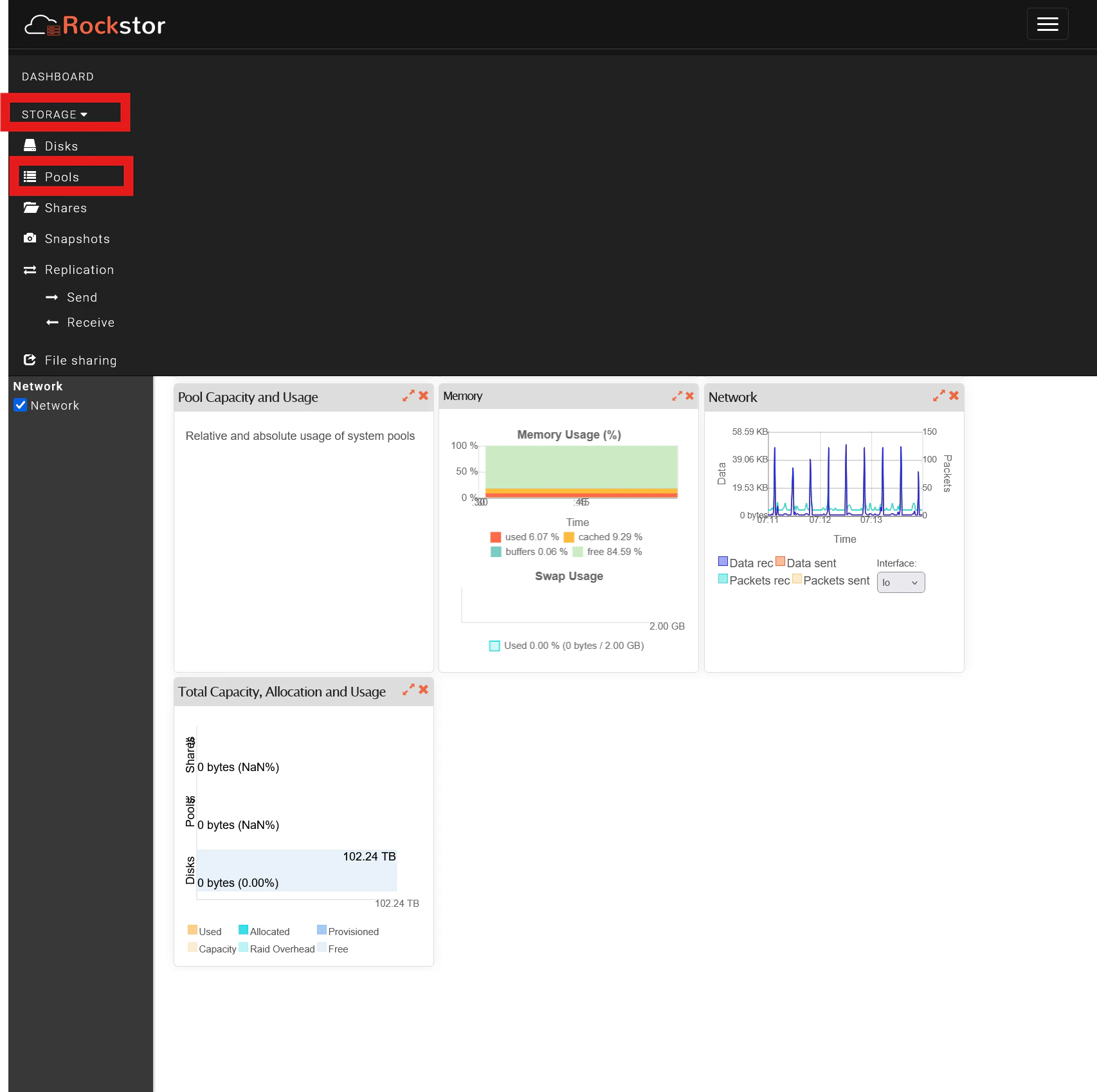Open the Pools page
1097x1092 pixels.
62,177
